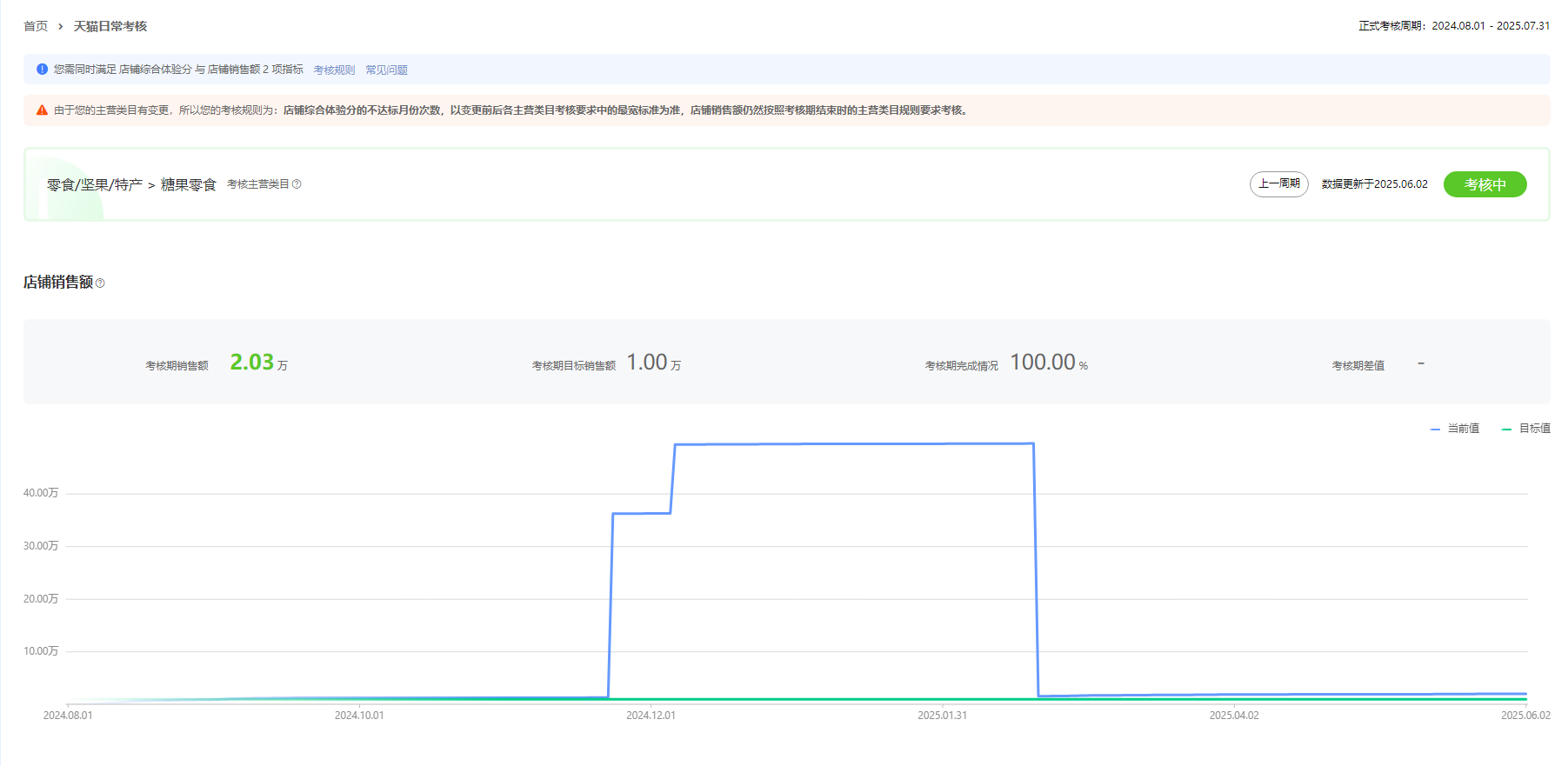Viewport: 1568px width, 766px height.
Task: Click the 40.00万 y-axis label
Action: point(41,493)
